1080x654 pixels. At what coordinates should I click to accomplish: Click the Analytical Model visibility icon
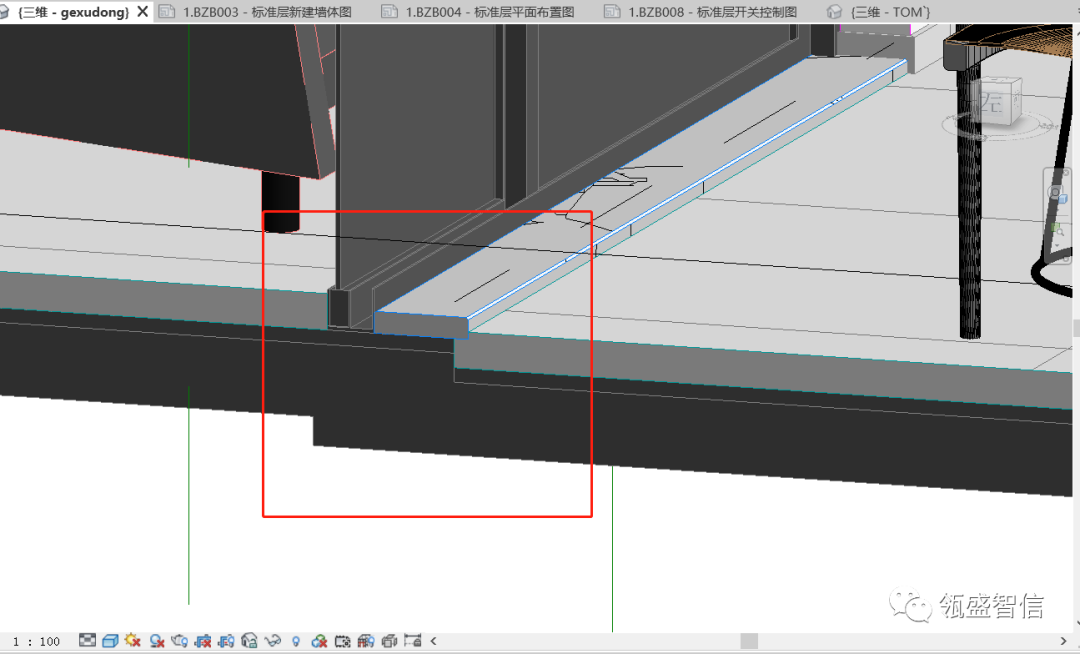[x=366, y=641]
